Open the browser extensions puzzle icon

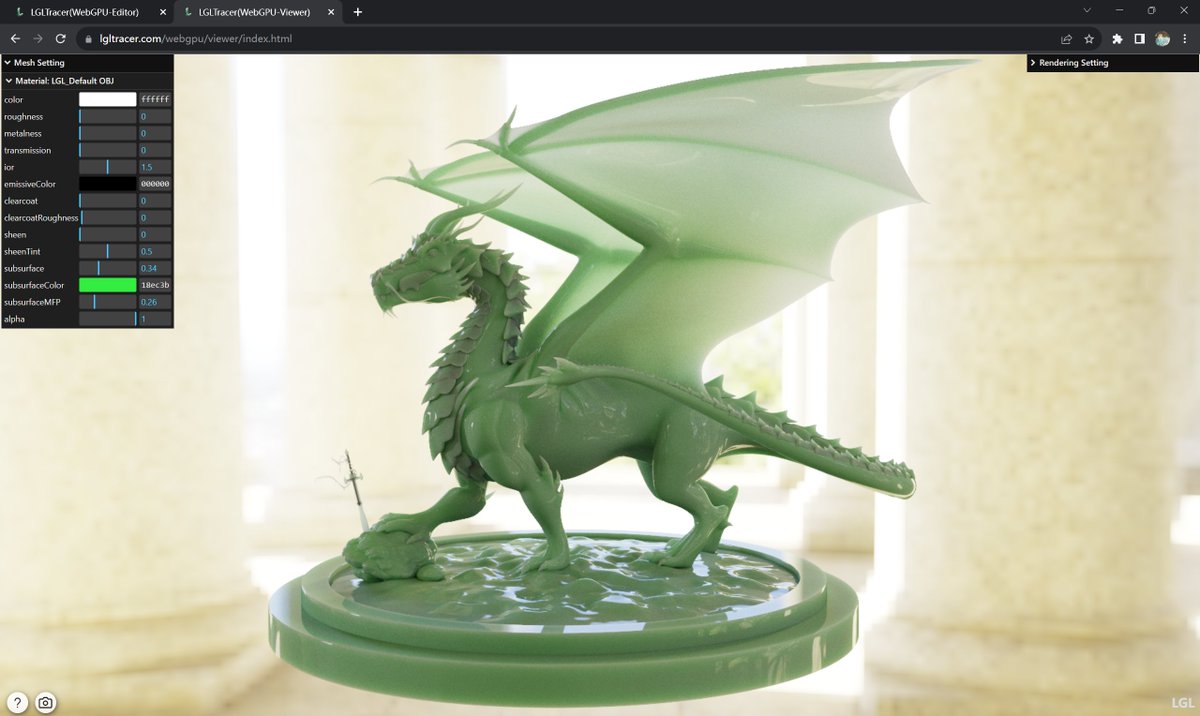1117,39
